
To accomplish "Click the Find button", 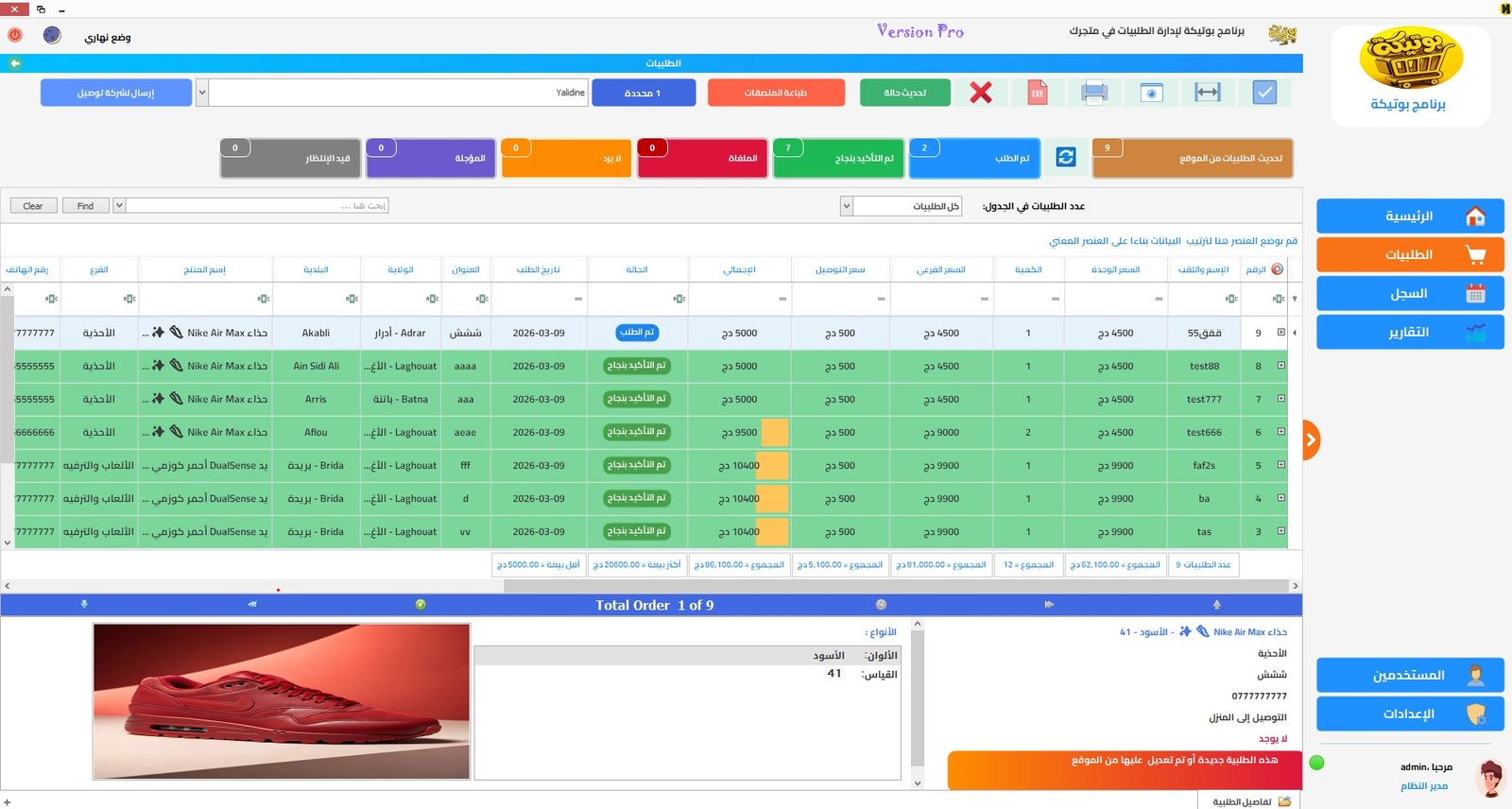I will [85, 205].
